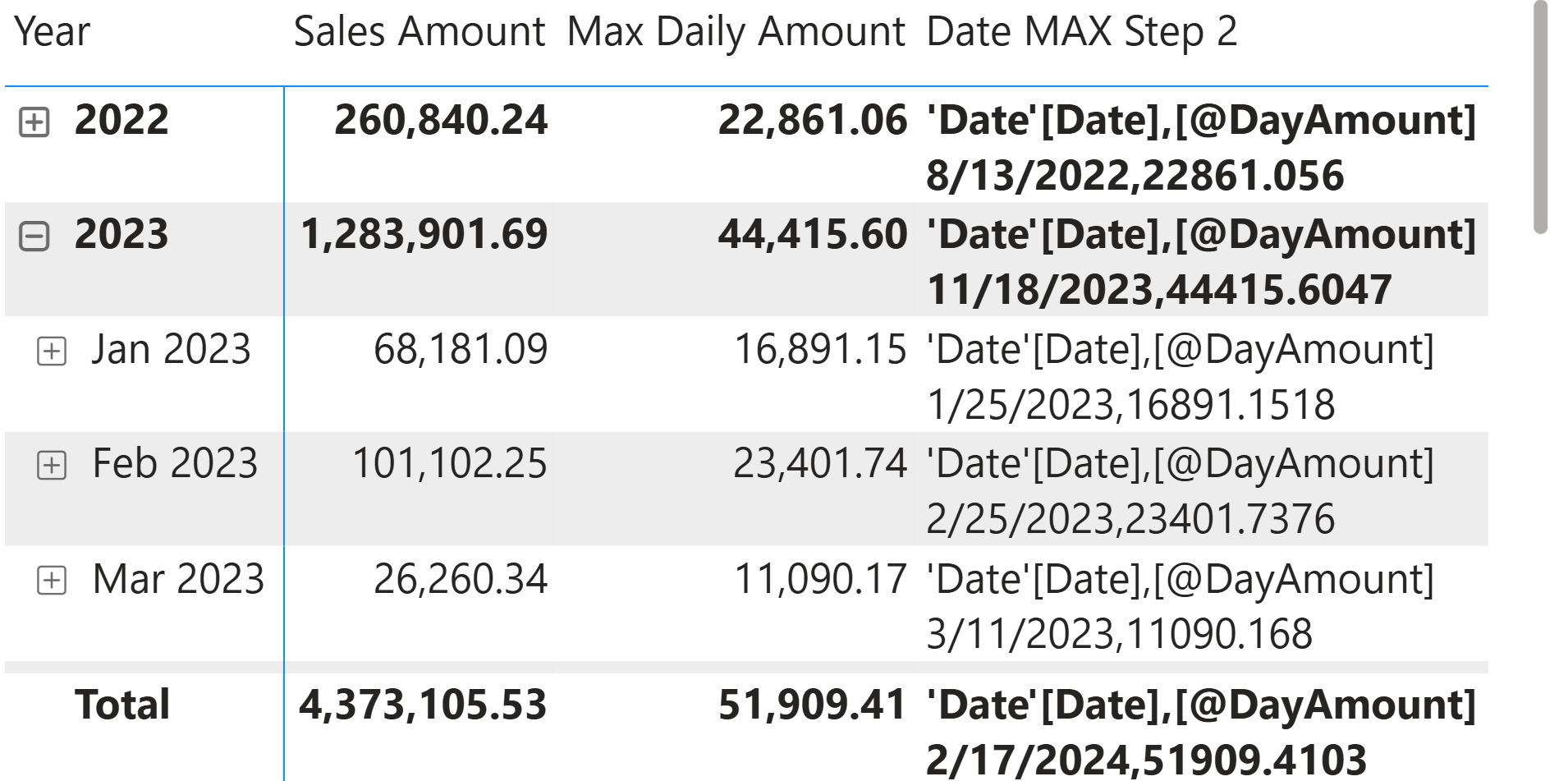Select the 2023 row label

121,235
